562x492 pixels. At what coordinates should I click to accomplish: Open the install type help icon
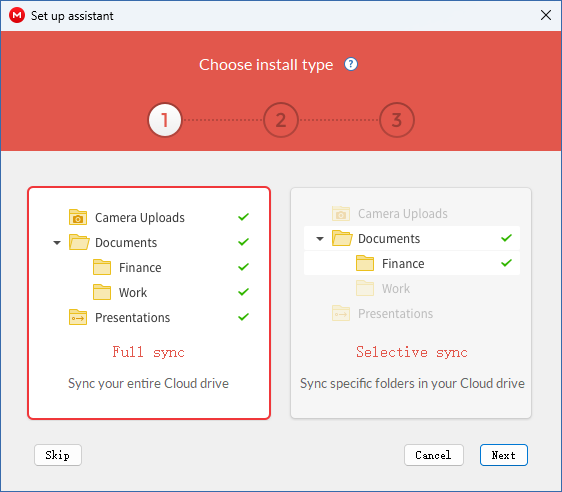click(351, 65)
